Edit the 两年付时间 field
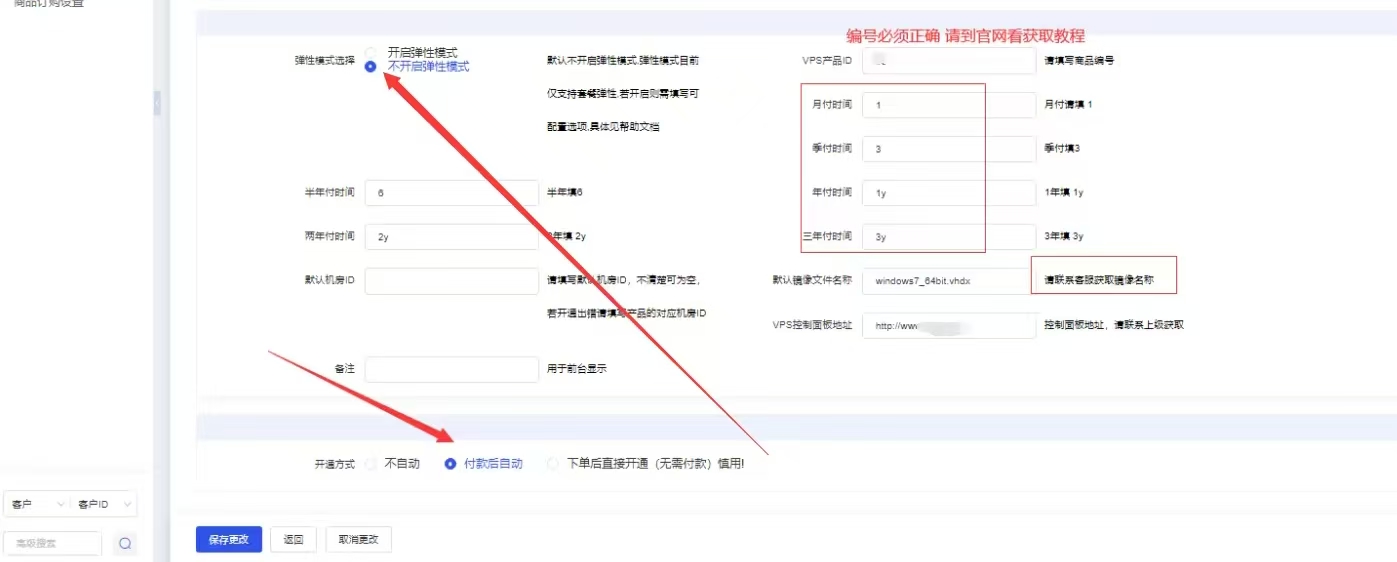Screen dimensions: 1397x562 452,237
